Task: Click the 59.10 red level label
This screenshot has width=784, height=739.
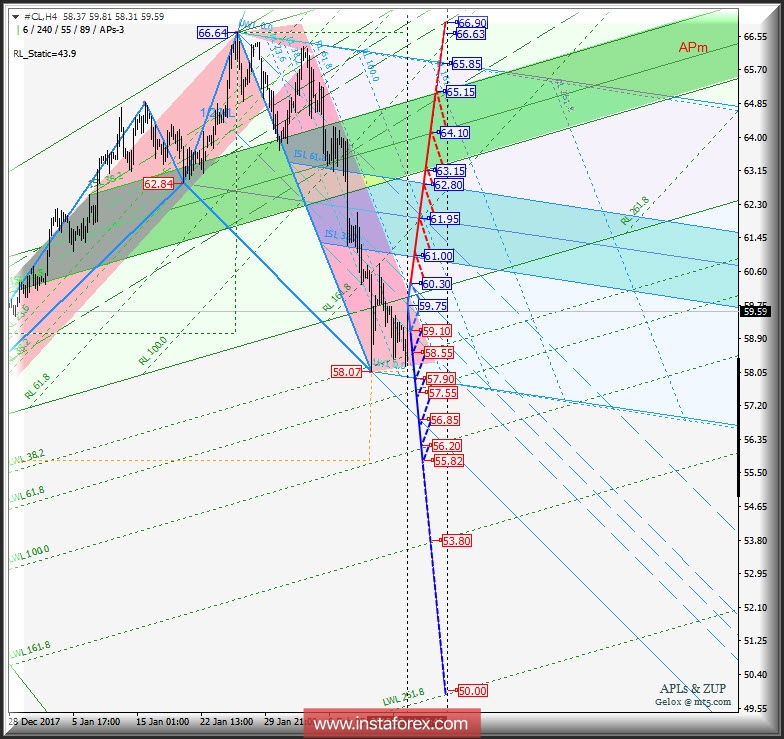Action: coord(436,330)
